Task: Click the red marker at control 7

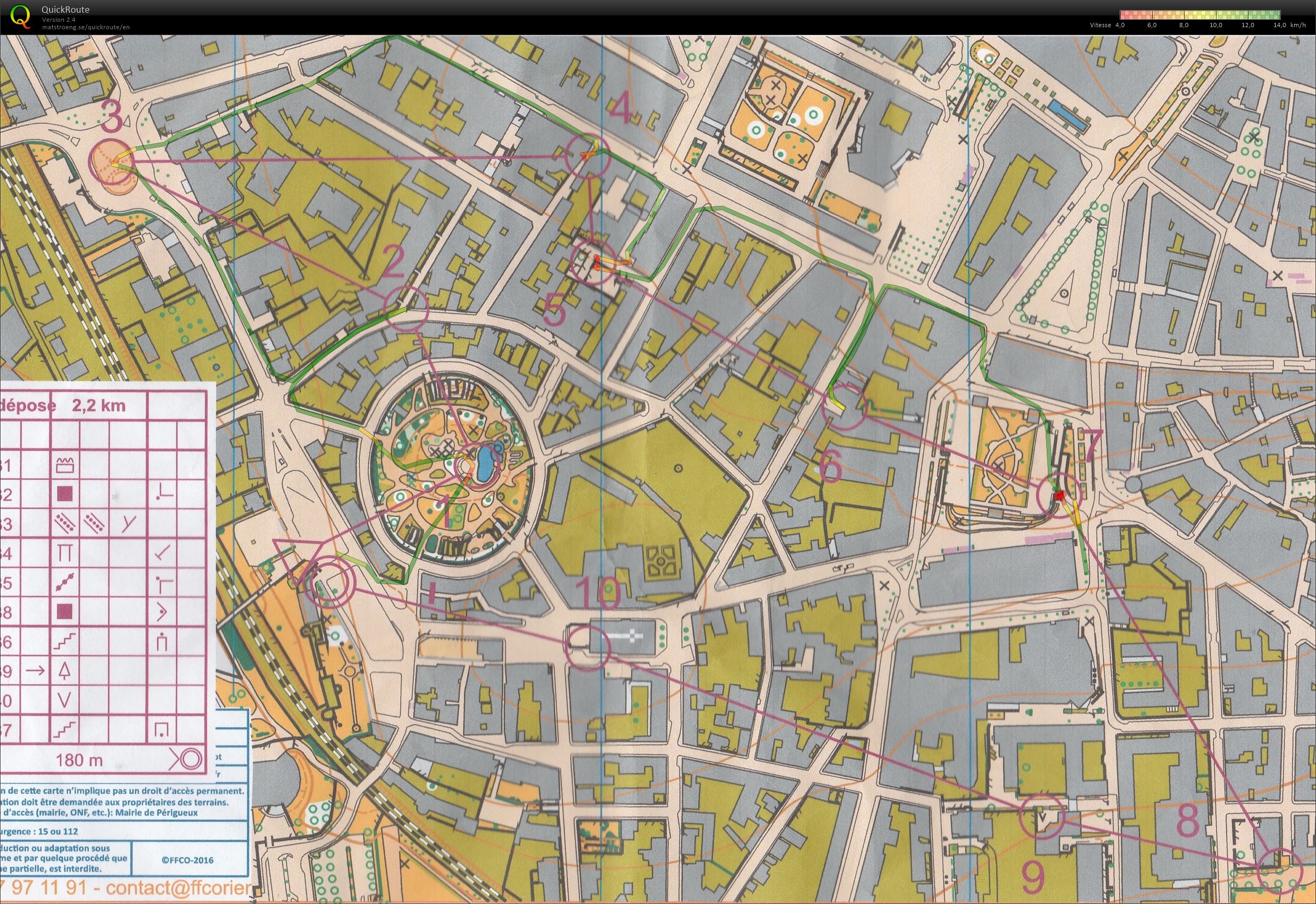Action: (x=1058, y=496)
